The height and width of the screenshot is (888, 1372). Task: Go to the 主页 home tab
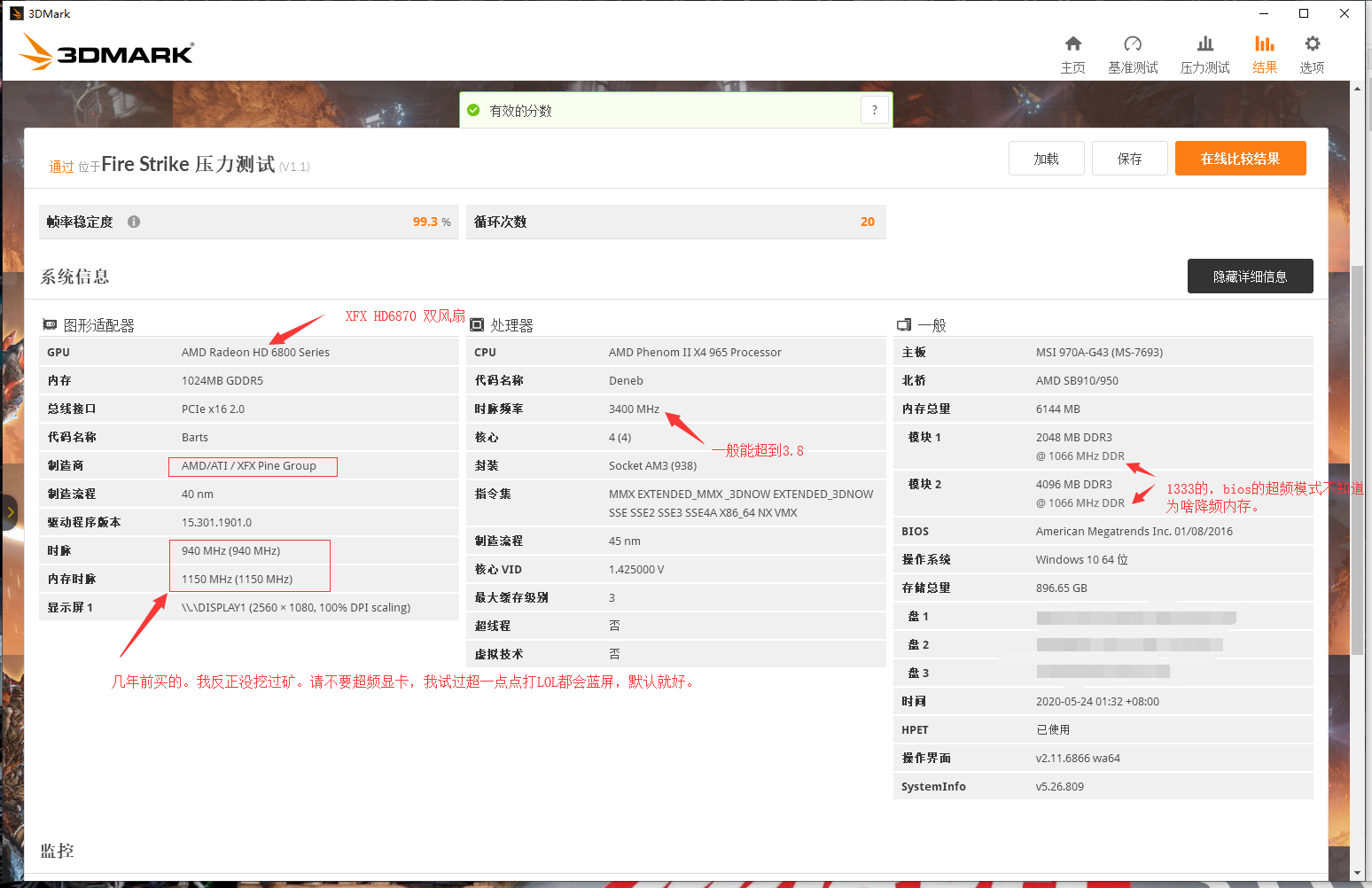tap(1072, 55)
